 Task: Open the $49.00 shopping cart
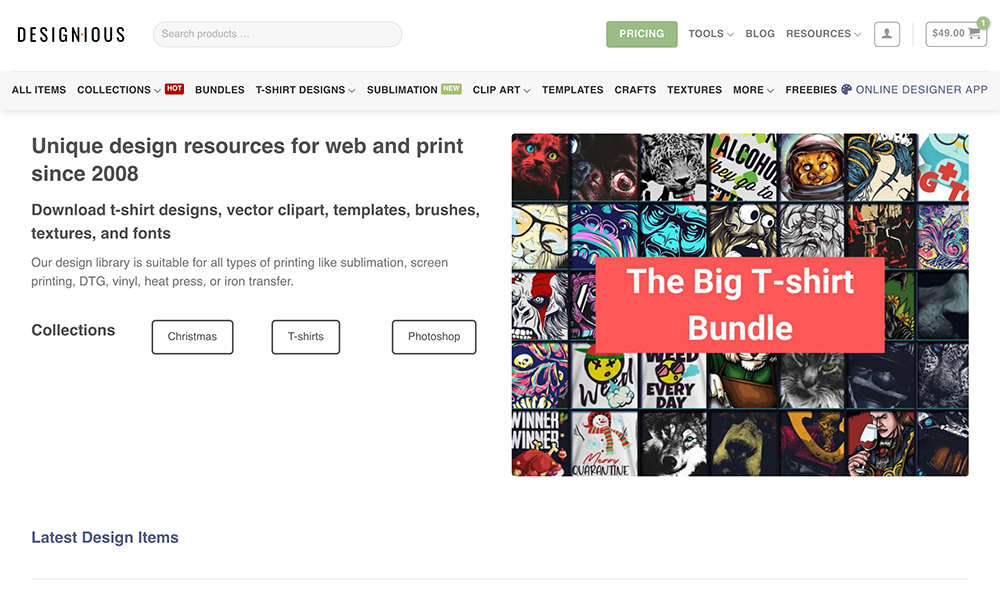click(x=955, y=34)
